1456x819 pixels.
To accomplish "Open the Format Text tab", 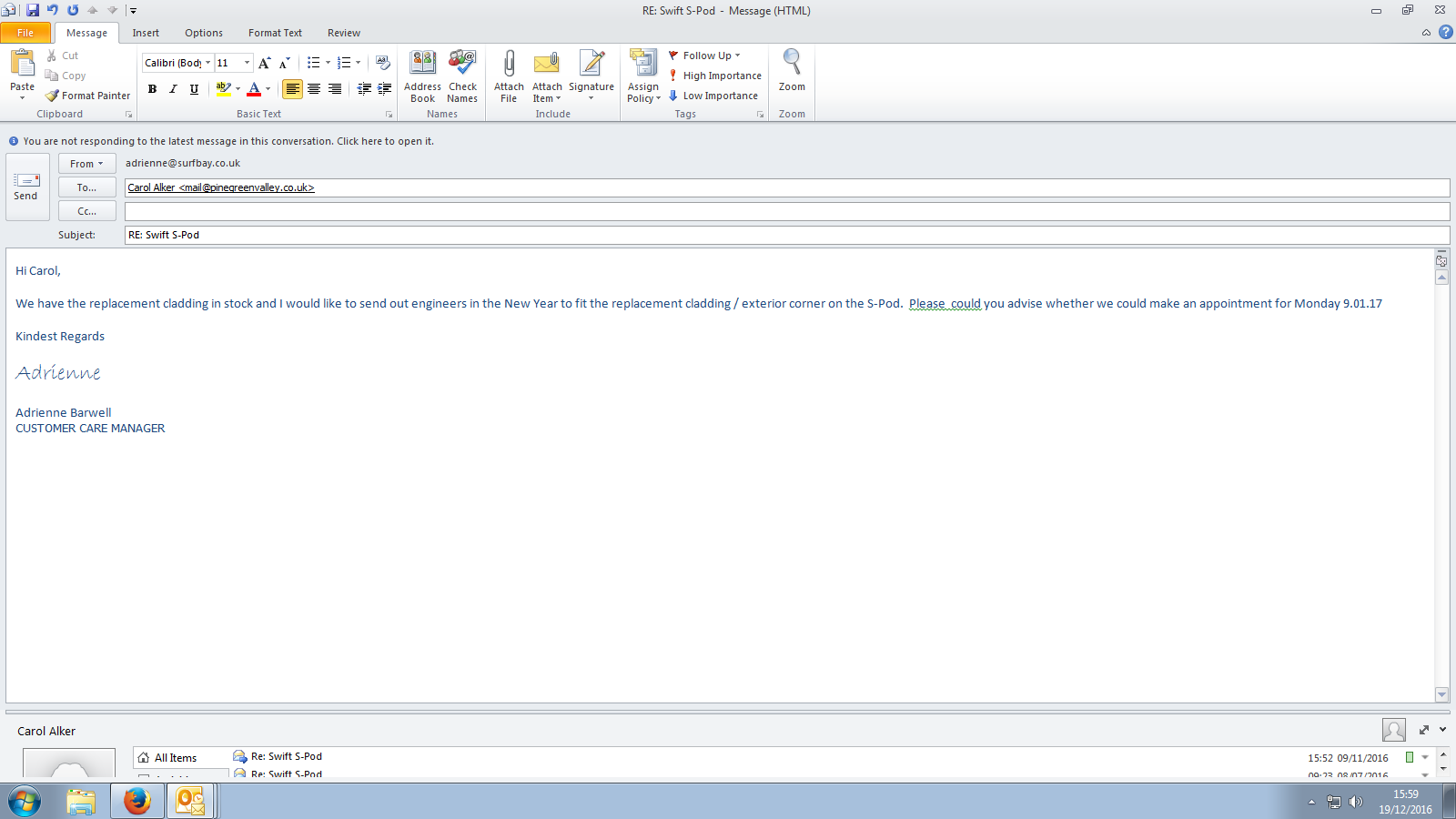I will (275, 33).
